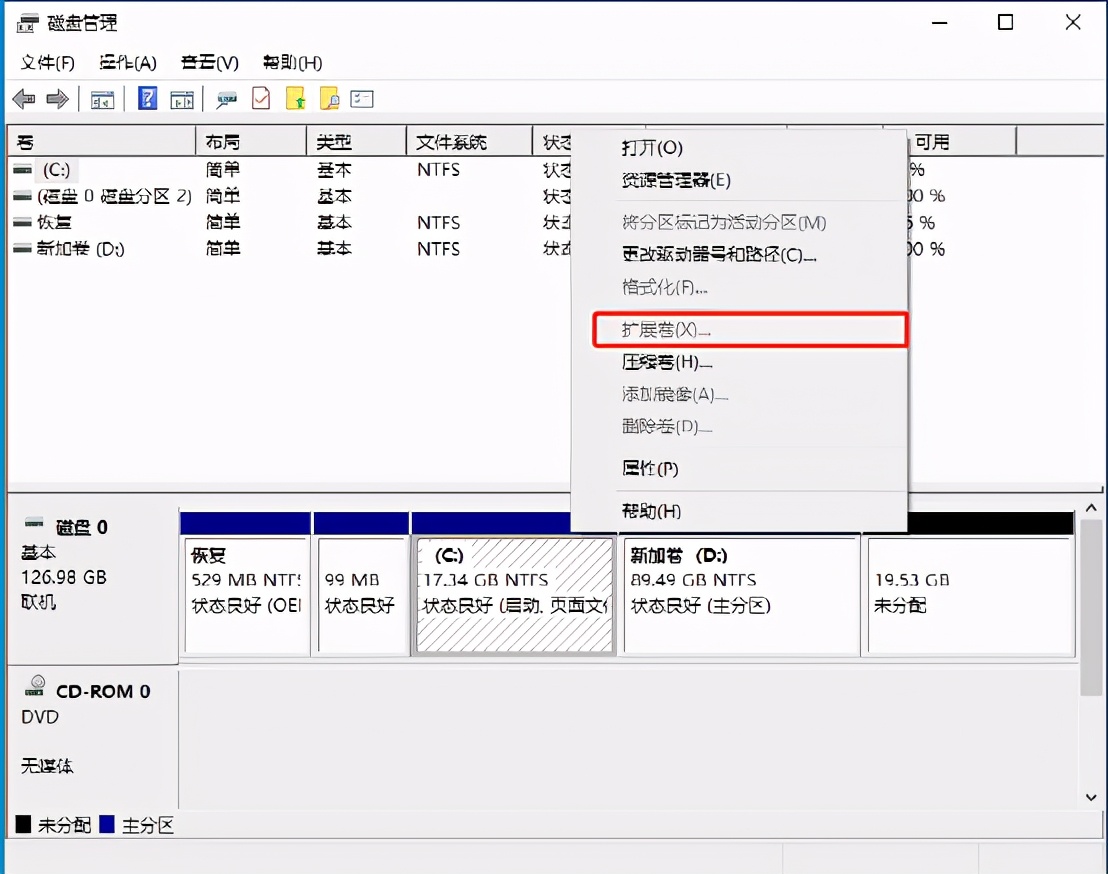Click the blue 主分区 legend swatch
The width and height of the screenshot is (1108, 874).
click(107, 824)
